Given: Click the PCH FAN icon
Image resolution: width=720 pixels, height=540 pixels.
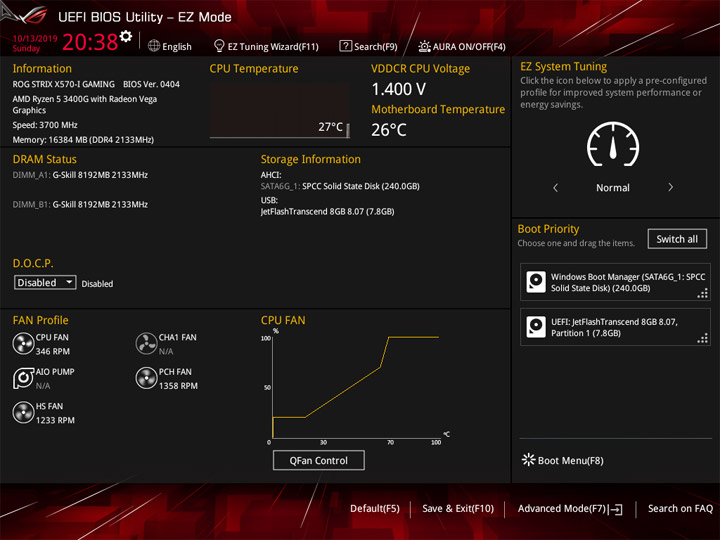Looking at the screenshot, I should [x=146, y=378].
